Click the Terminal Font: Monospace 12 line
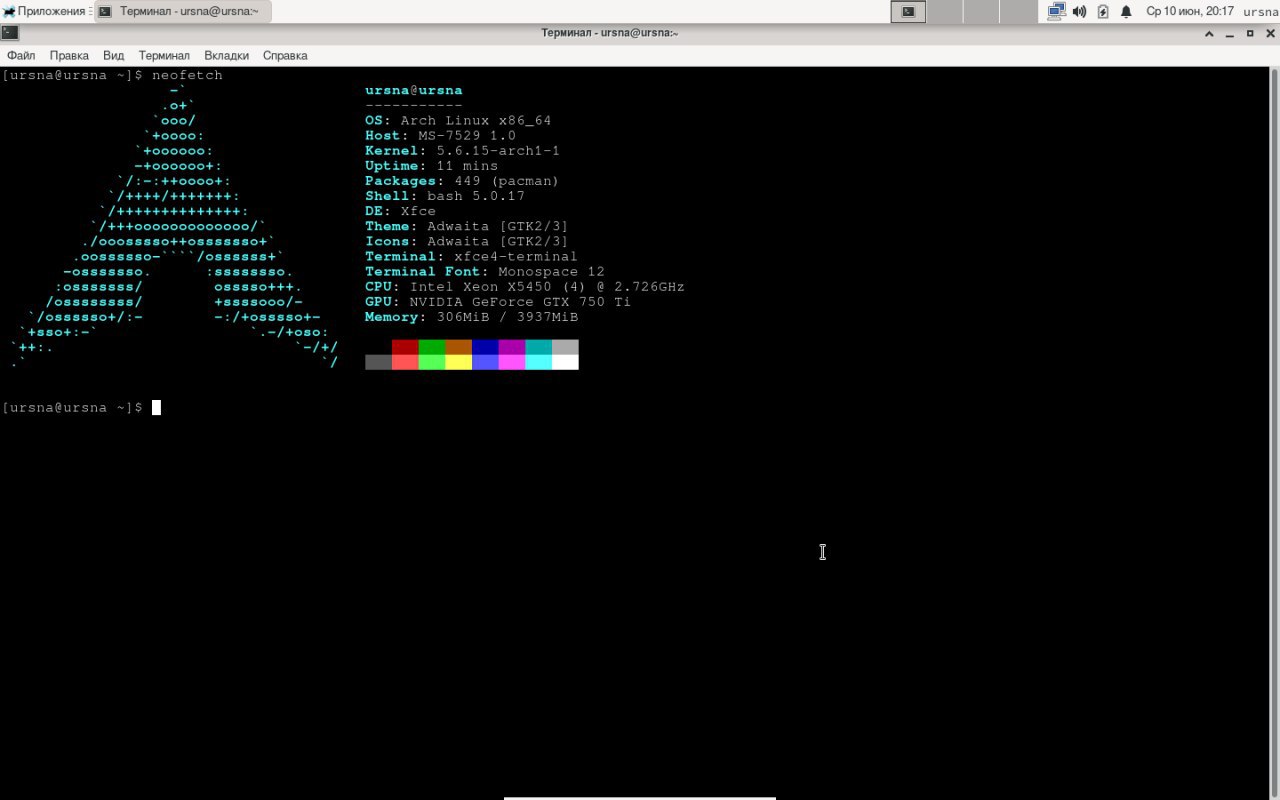This screenshot has width=1280, height=800. pyautogui.click(x=485, y=271)
